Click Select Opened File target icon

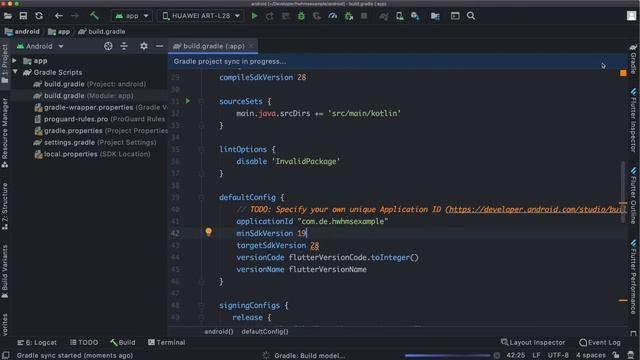point(108,46)
